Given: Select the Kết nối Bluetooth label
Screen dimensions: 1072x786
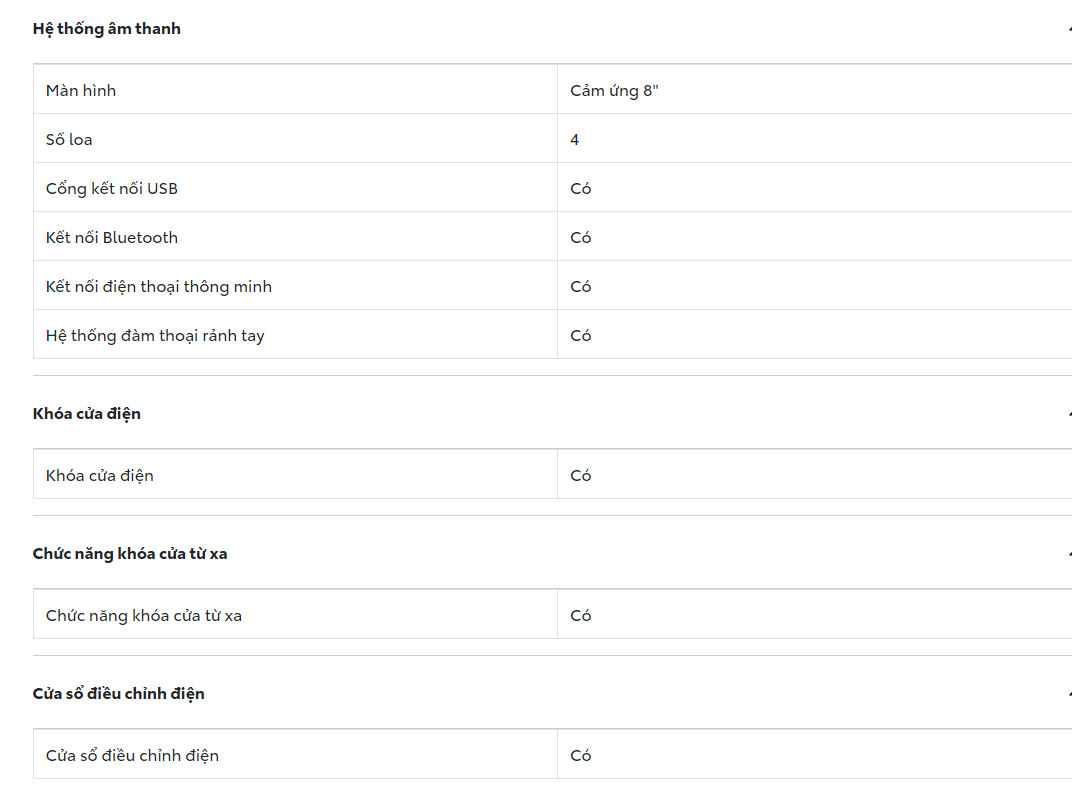Looking at the screenshot, I should (112, 238).
